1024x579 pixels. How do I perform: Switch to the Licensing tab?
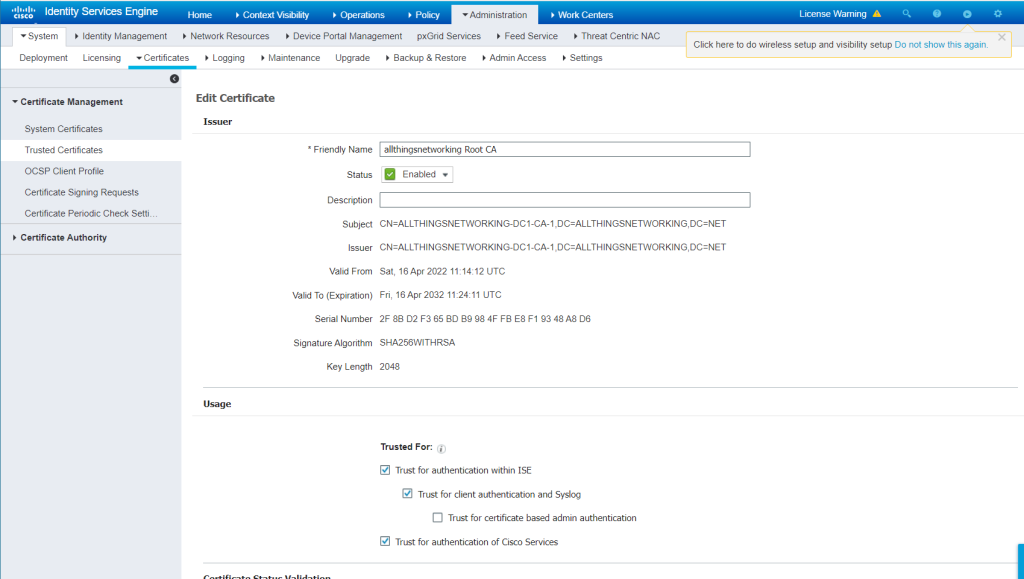(101, 57)
